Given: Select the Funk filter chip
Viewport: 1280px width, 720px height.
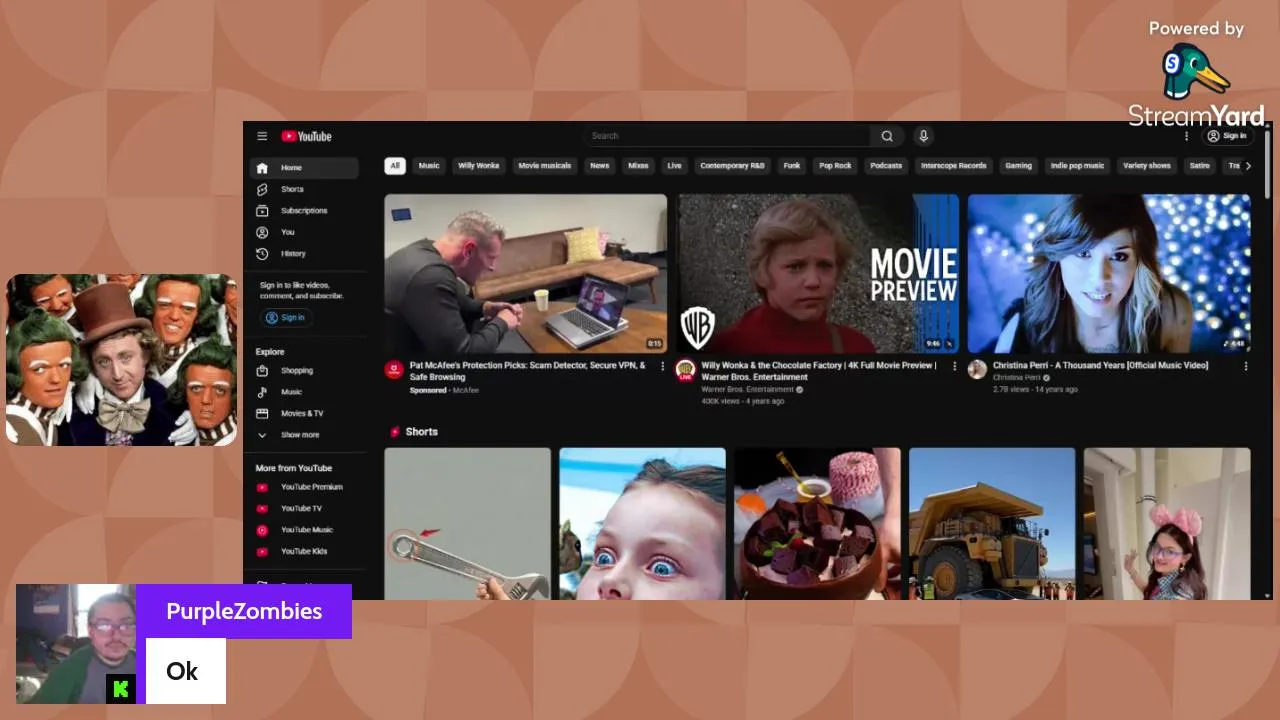Looking at the screenshot, I should coord(792,166).
